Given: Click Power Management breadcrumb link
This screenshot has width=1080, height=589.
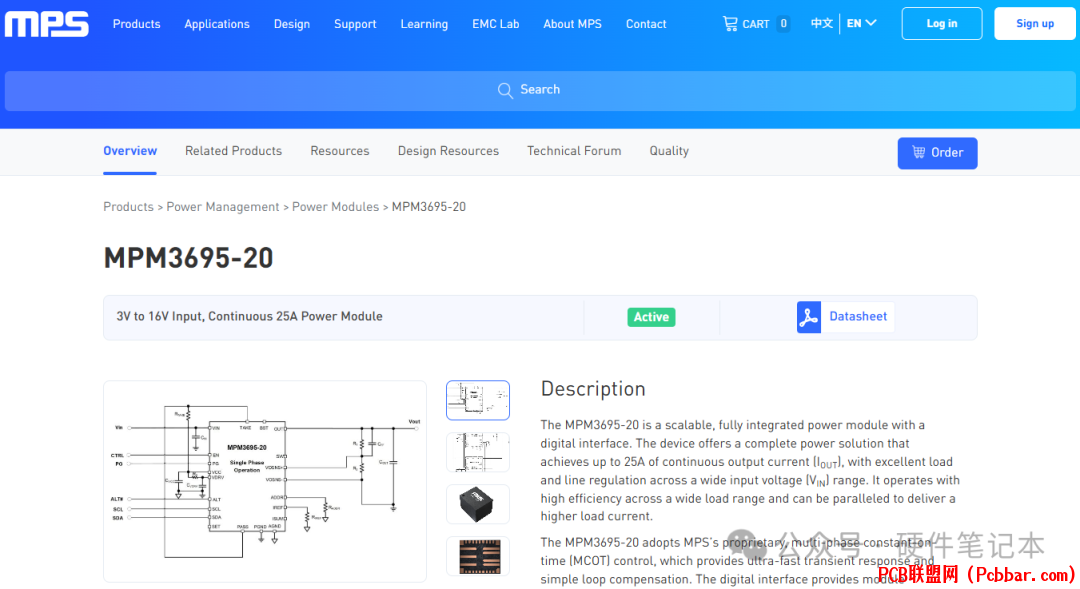Looking at the screenshot, I should point(223,207).
